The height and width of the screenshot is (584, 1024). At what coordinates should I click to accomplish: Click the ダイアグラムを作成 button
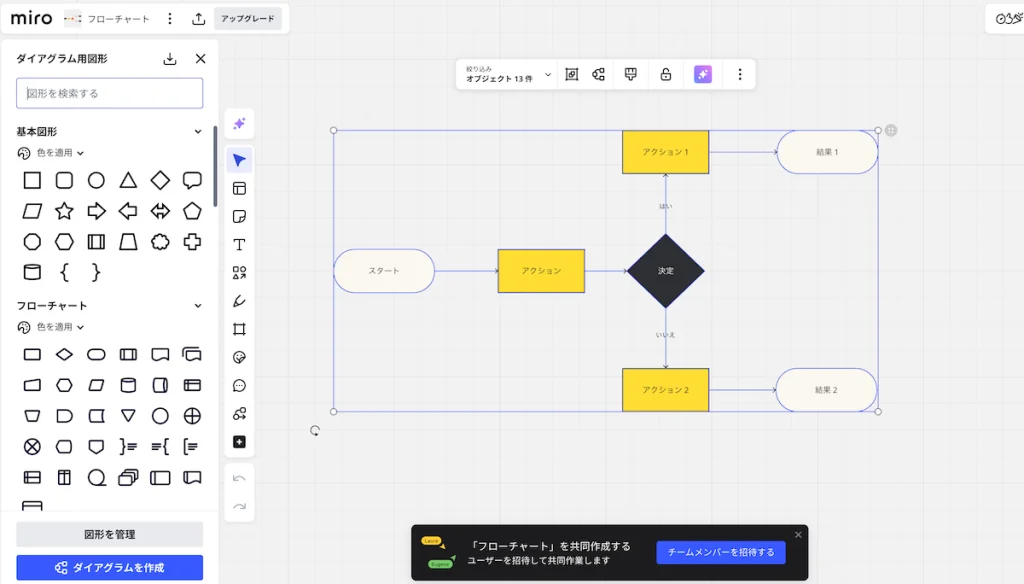click(x=110, y=568)
